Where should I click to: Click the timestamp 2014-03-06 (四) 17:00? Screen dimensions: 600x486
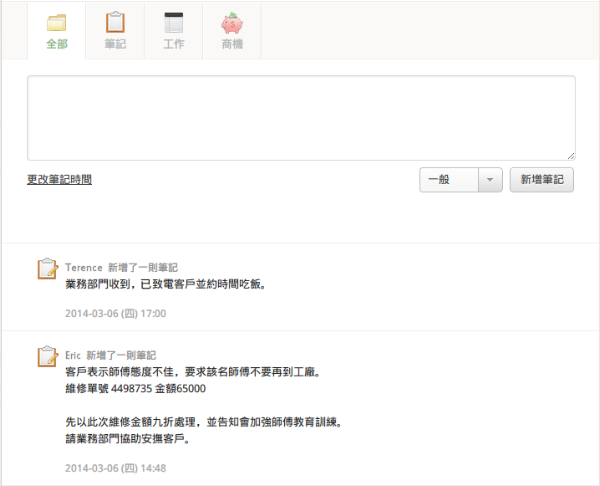(x=116, y=313)
